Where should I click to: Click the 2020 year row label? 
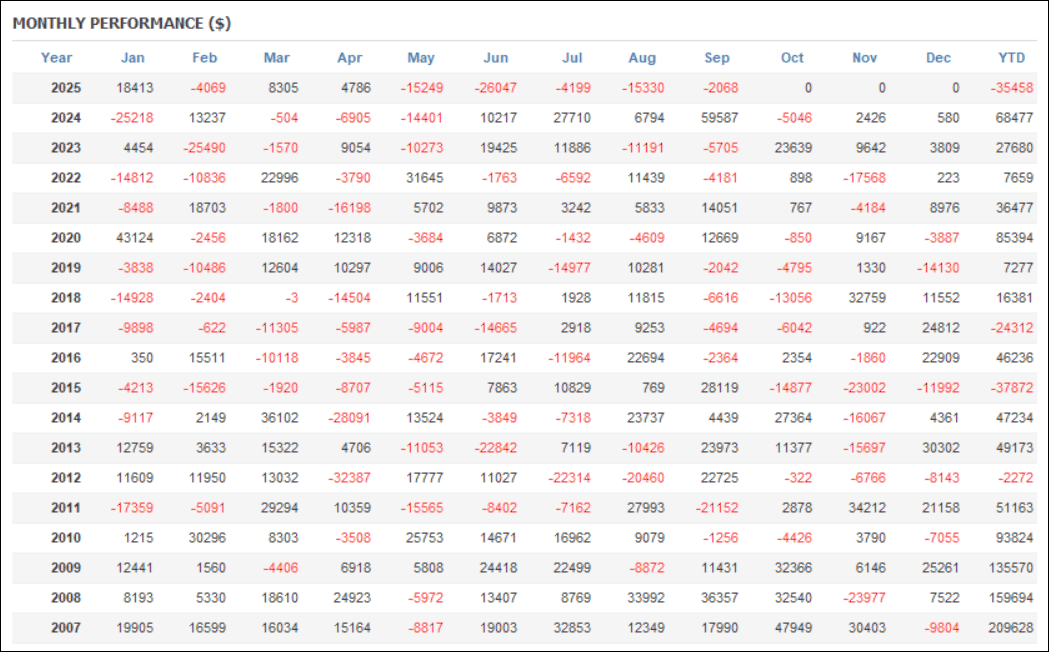click(x=66, y=238)
